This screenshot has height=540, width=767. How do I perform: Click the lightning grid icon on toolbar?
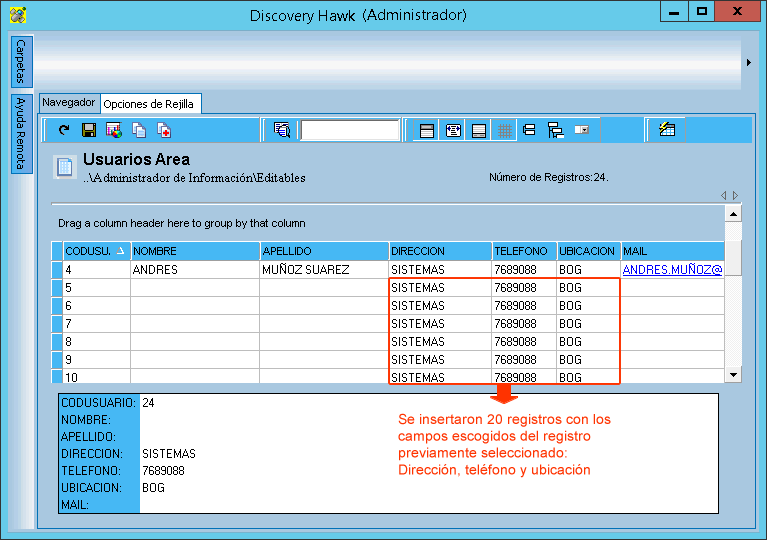[667, 130]
